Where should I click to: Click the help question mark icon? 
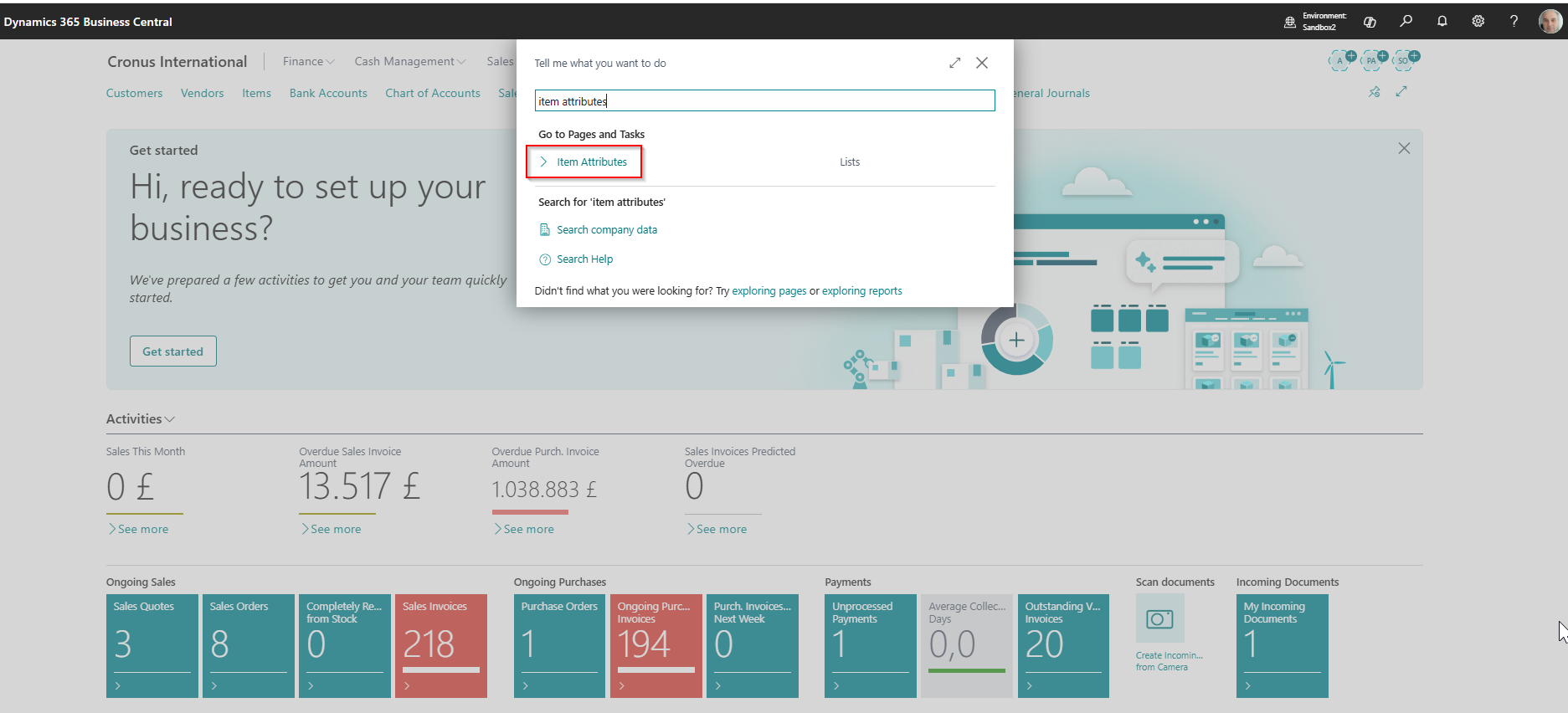(x=1514, y=21)
